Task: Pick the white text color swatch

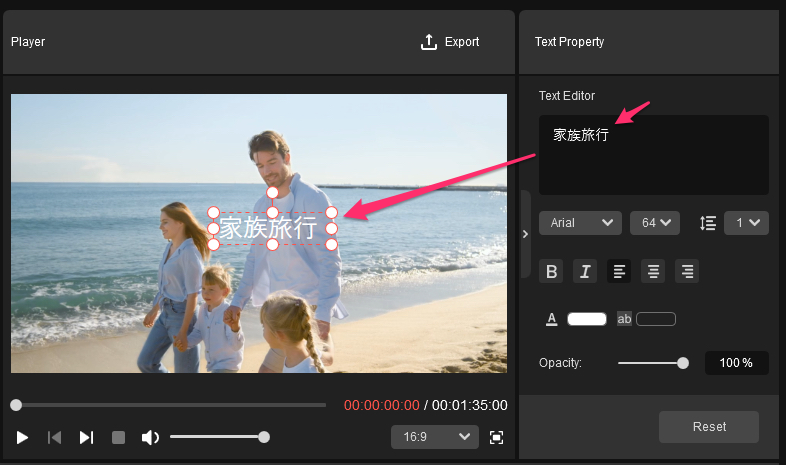Action: tap(587, 319)
